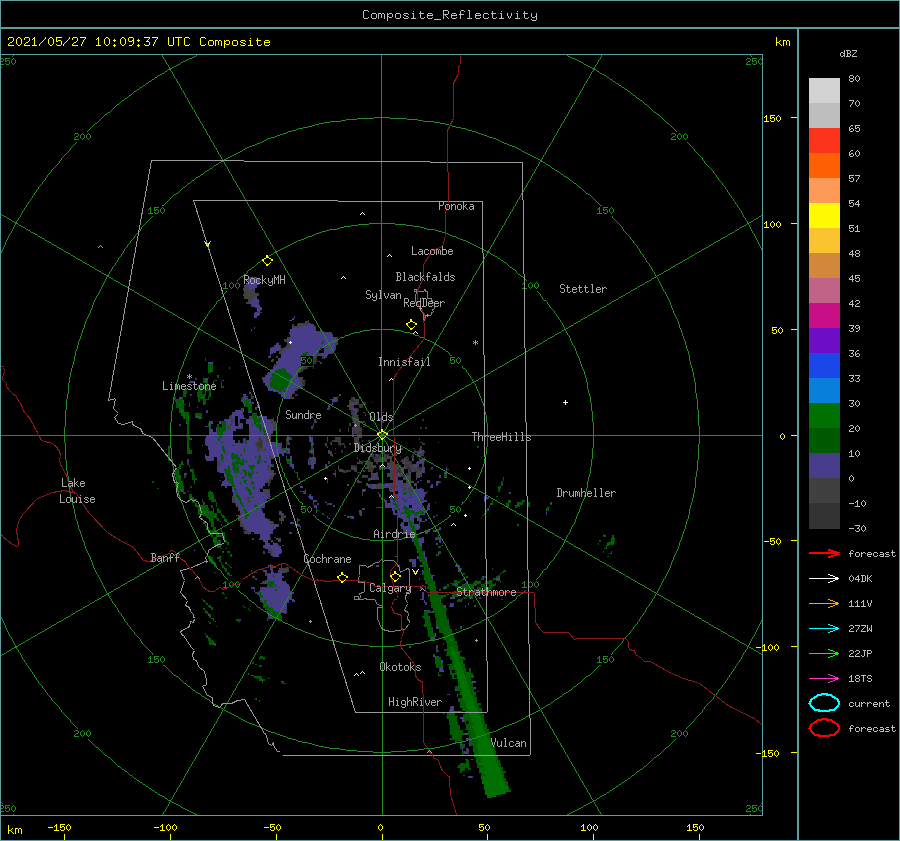Click the Blackfalds city label
Screen dimensions: 900x841
point(425,277)
